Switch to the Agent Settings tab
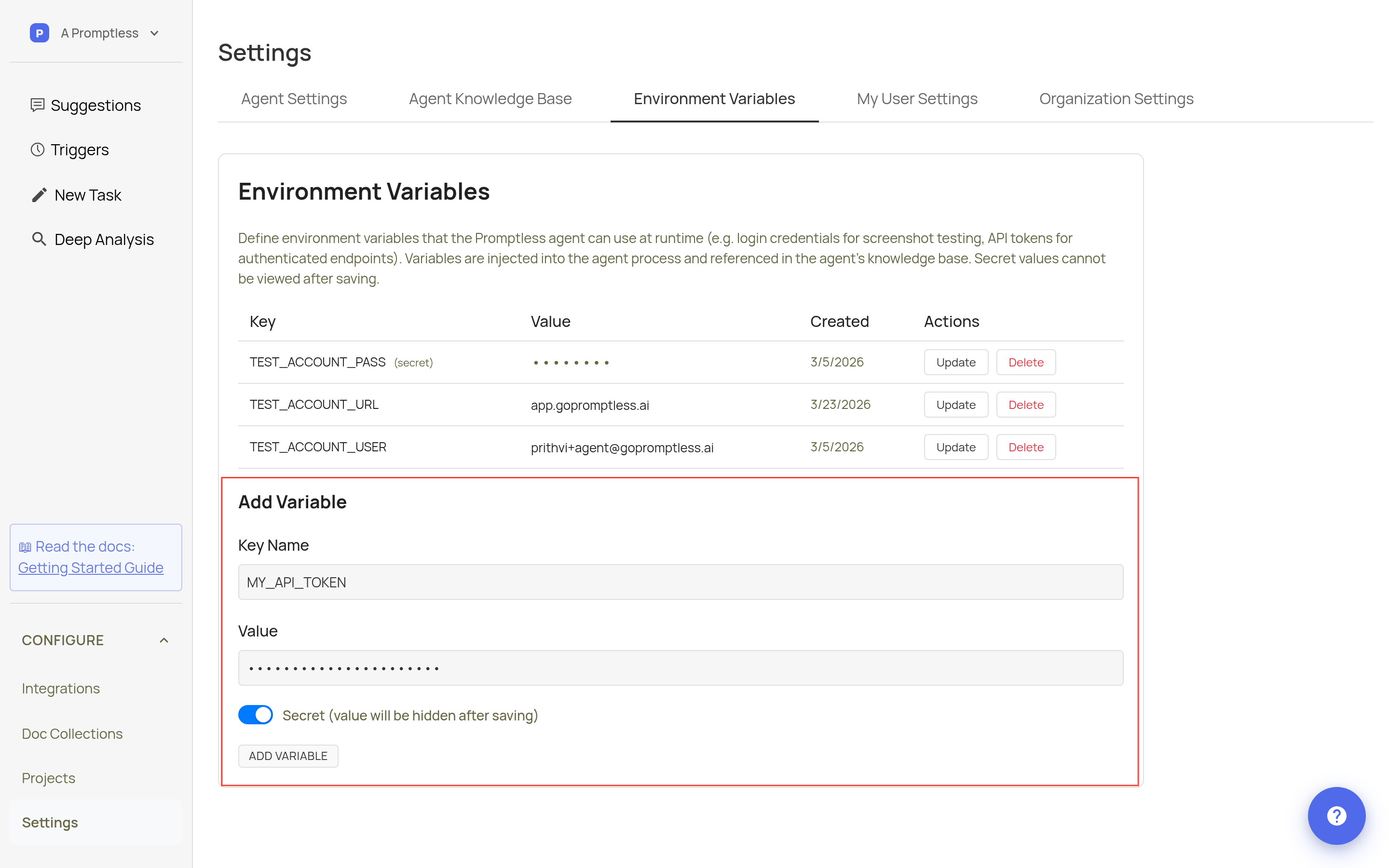 [x=293, y=98]
